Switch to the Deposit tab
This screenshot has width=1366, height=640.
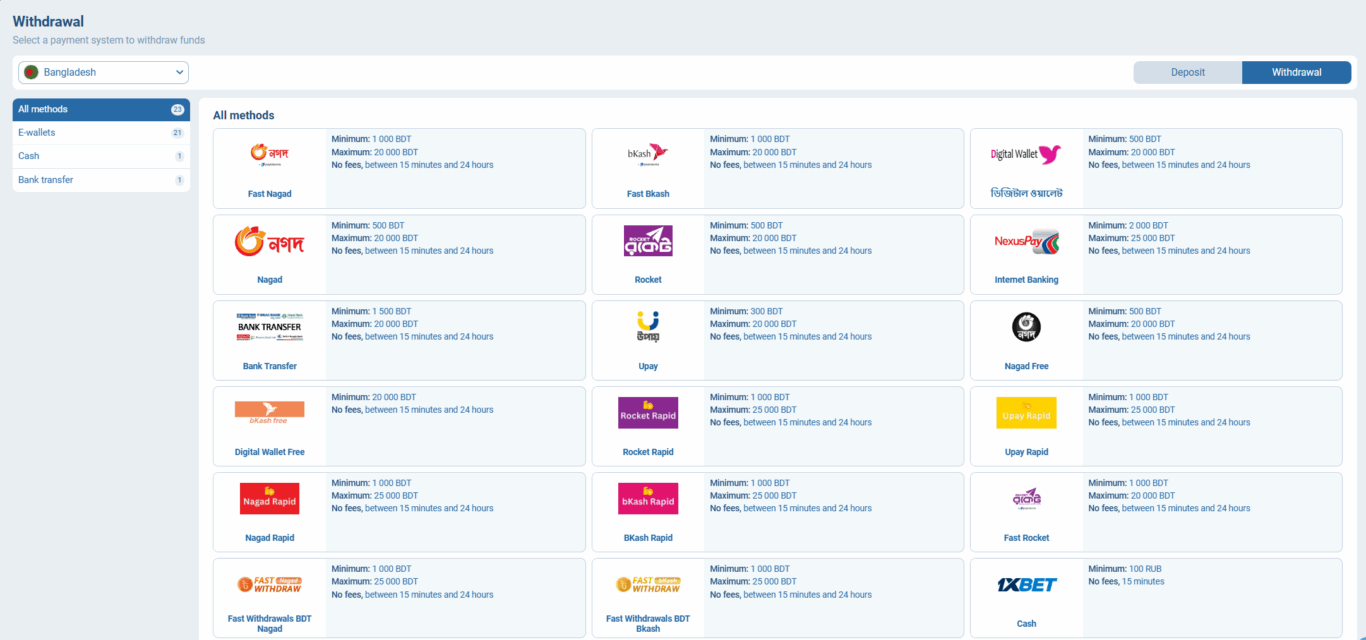click(1187, 72)
